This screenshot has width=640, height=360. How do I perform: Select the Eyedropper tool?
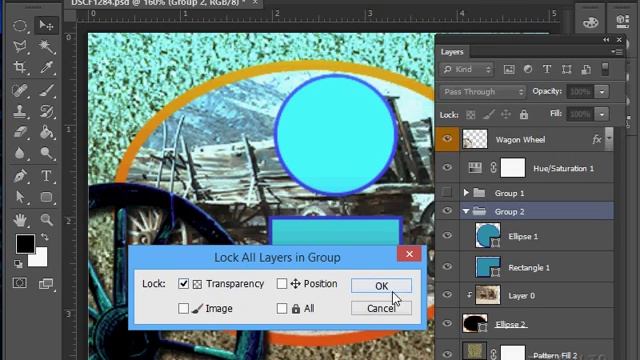[x=46, y=67]
